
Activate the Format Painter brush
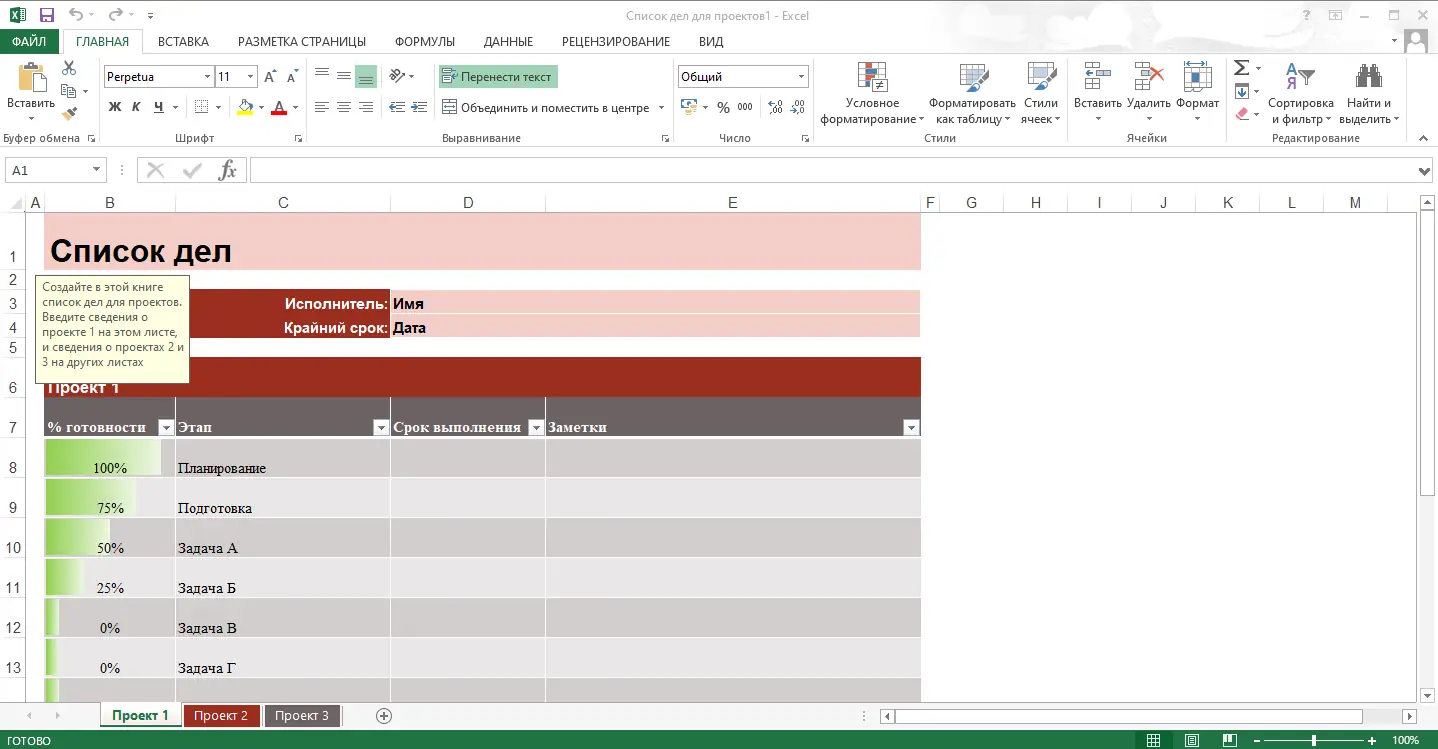pyautogui.click(x=69, y=114)
